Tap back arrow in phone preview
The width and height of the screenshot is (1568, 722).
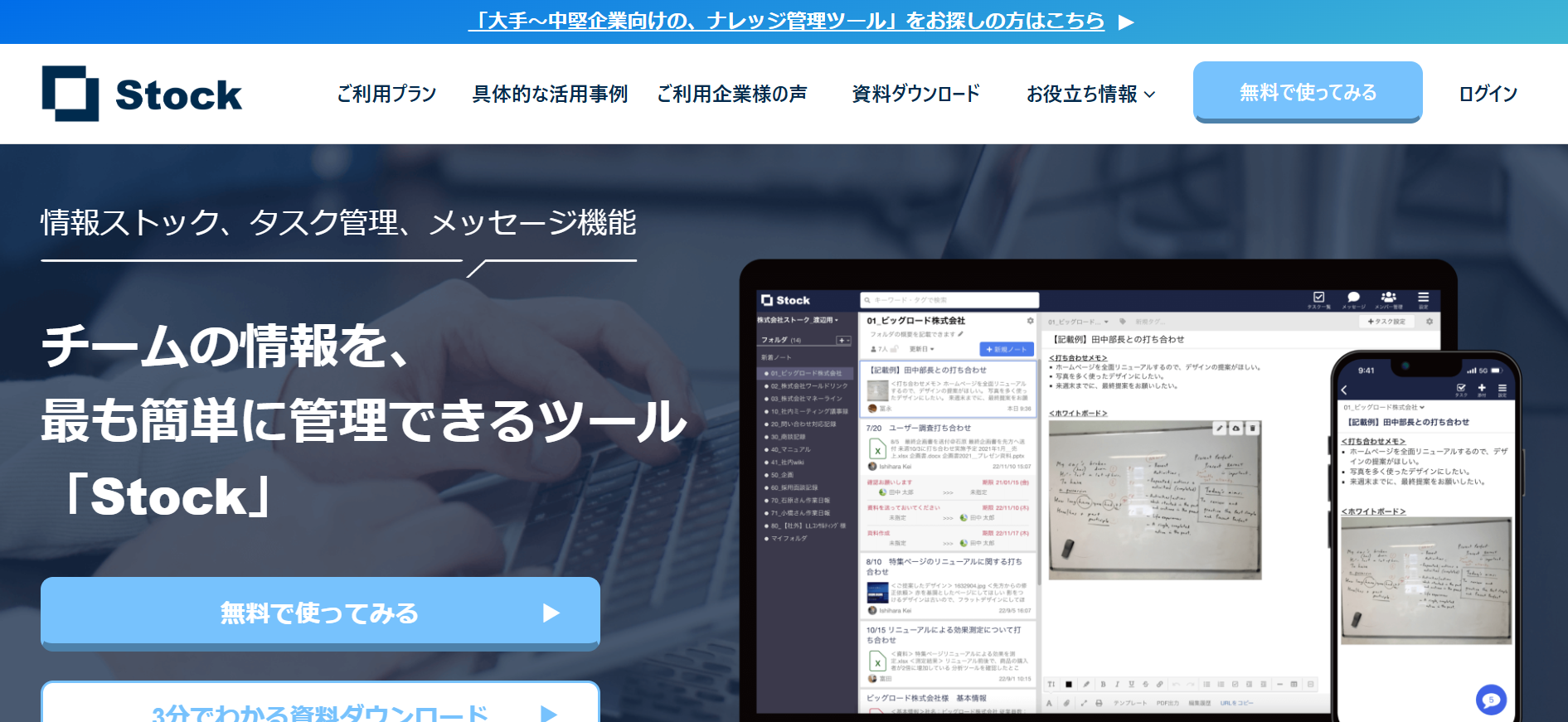coord(1344,390)
